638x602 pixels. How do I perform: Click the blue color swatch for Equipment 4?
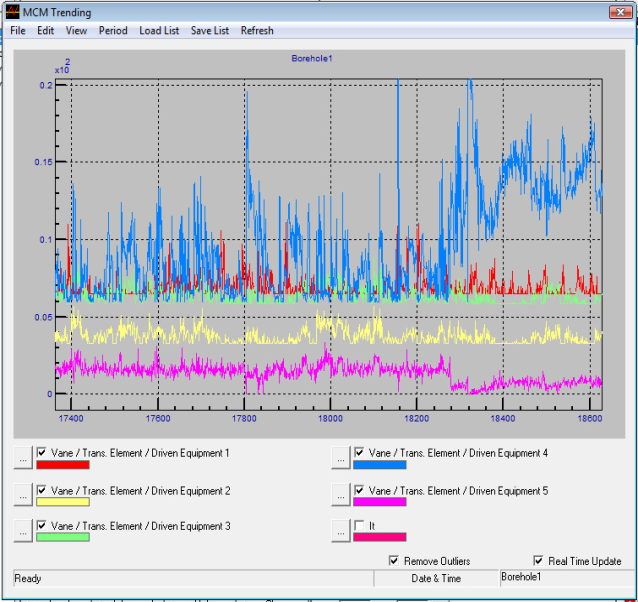point(380,465)
